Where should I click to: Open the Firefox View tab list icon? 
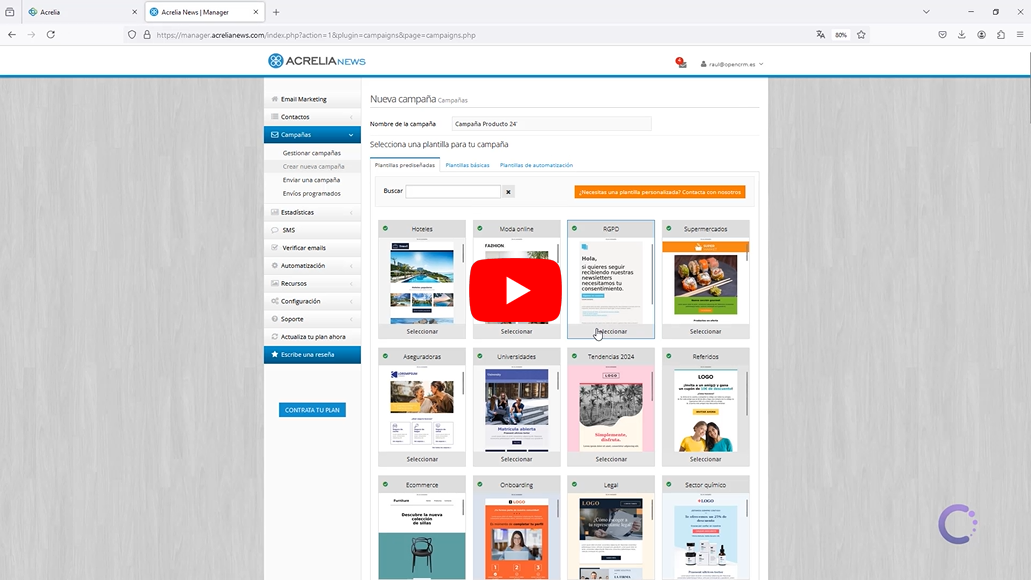click(10, 12)
